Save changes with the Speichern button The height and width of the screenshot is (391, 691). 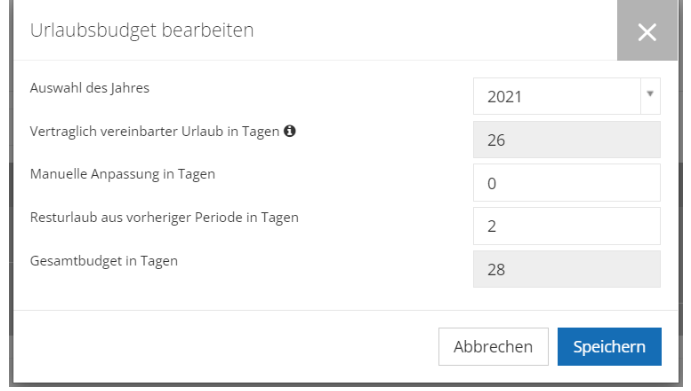click(609, 346)
